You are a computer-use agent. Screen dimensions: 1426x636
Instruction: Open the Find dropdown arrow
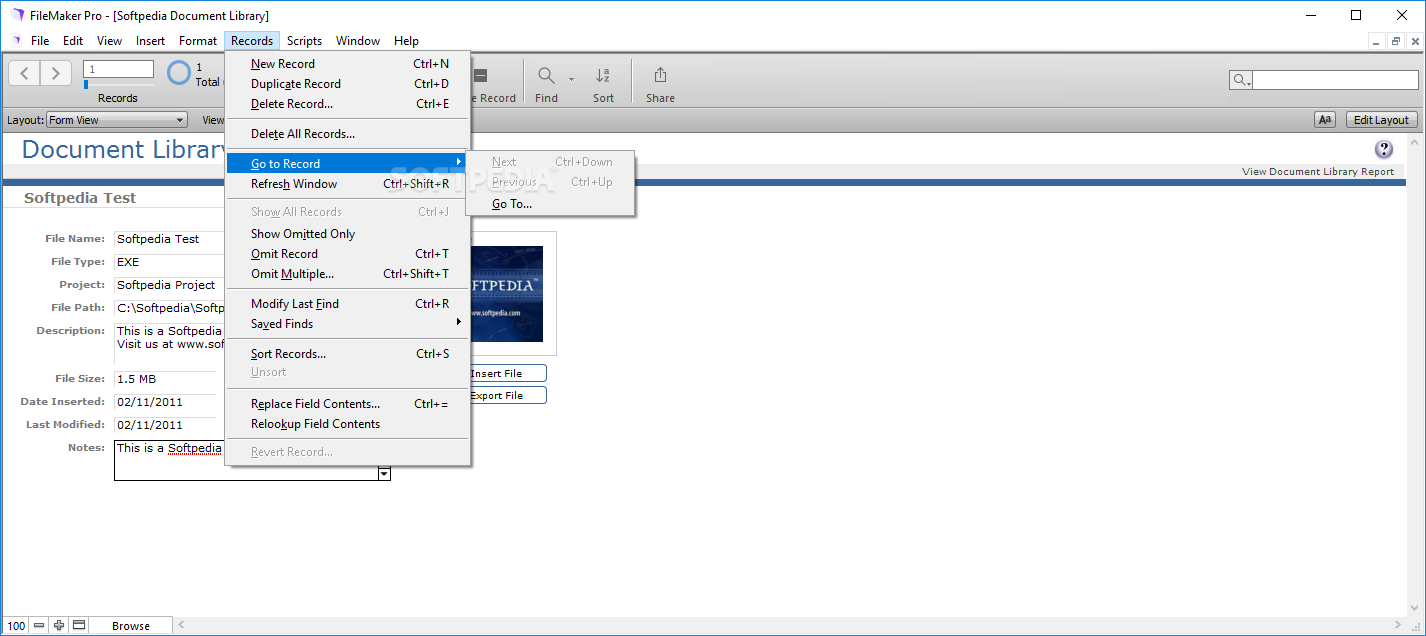571,77
